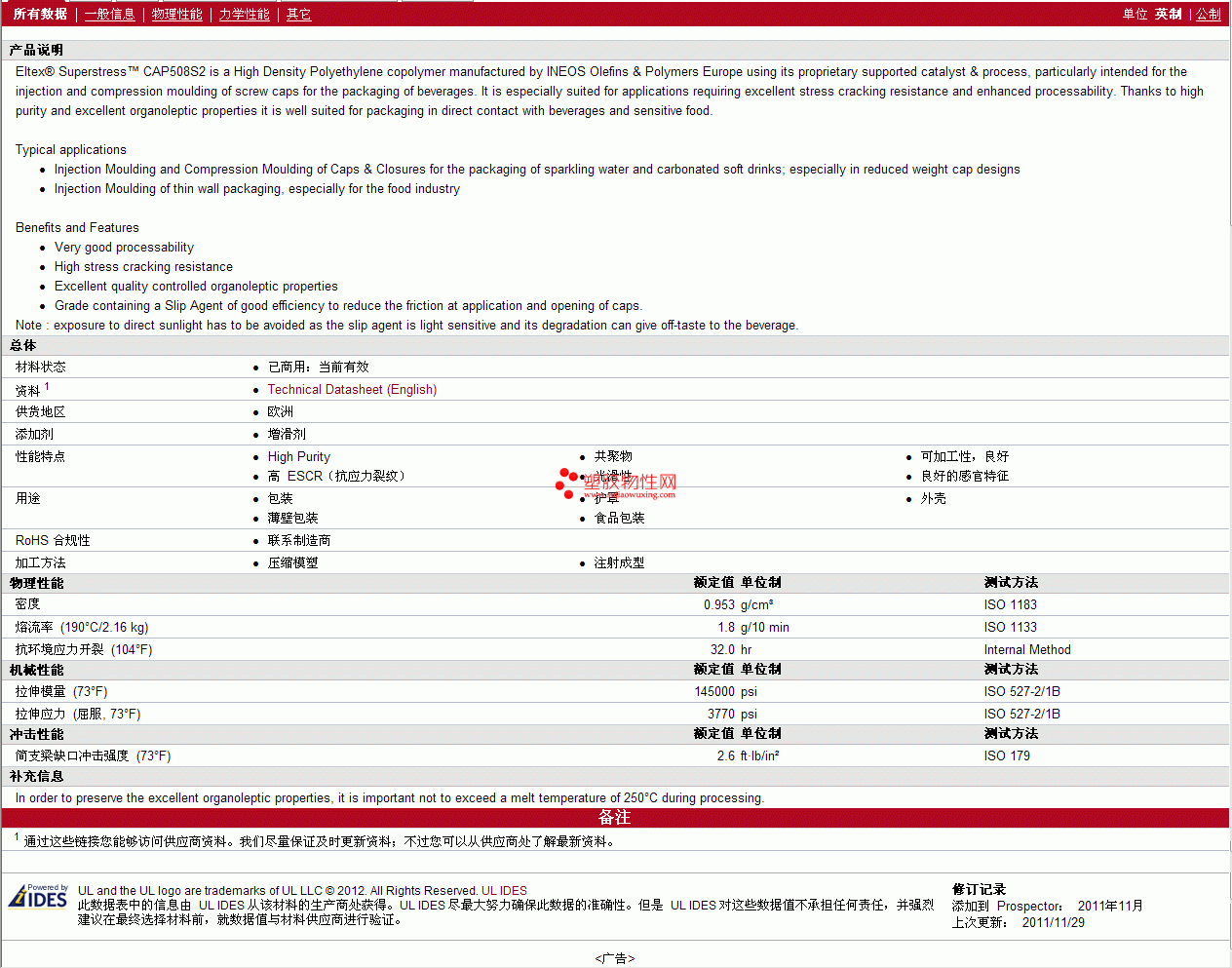Click the 拉伸应力 (屈服, 73°F) row label
Image resolution: width=1232 pixels, height=968 pixels.
[x=78, y=714]
